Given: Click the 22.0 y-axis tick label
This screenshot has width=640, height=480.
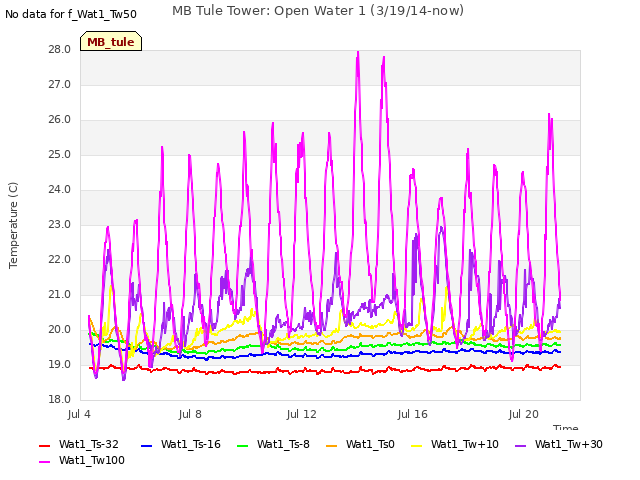Looking at the screenshot, I should (x=60, y=260).
